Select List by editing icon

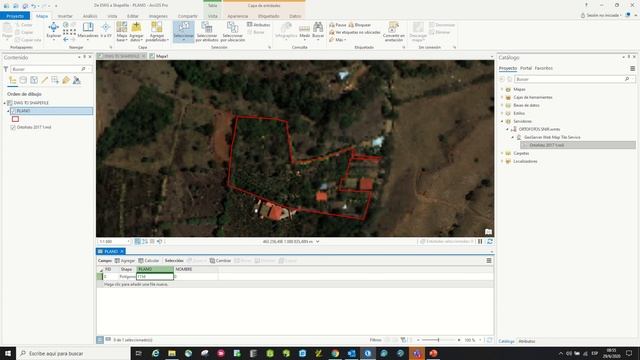44,80
